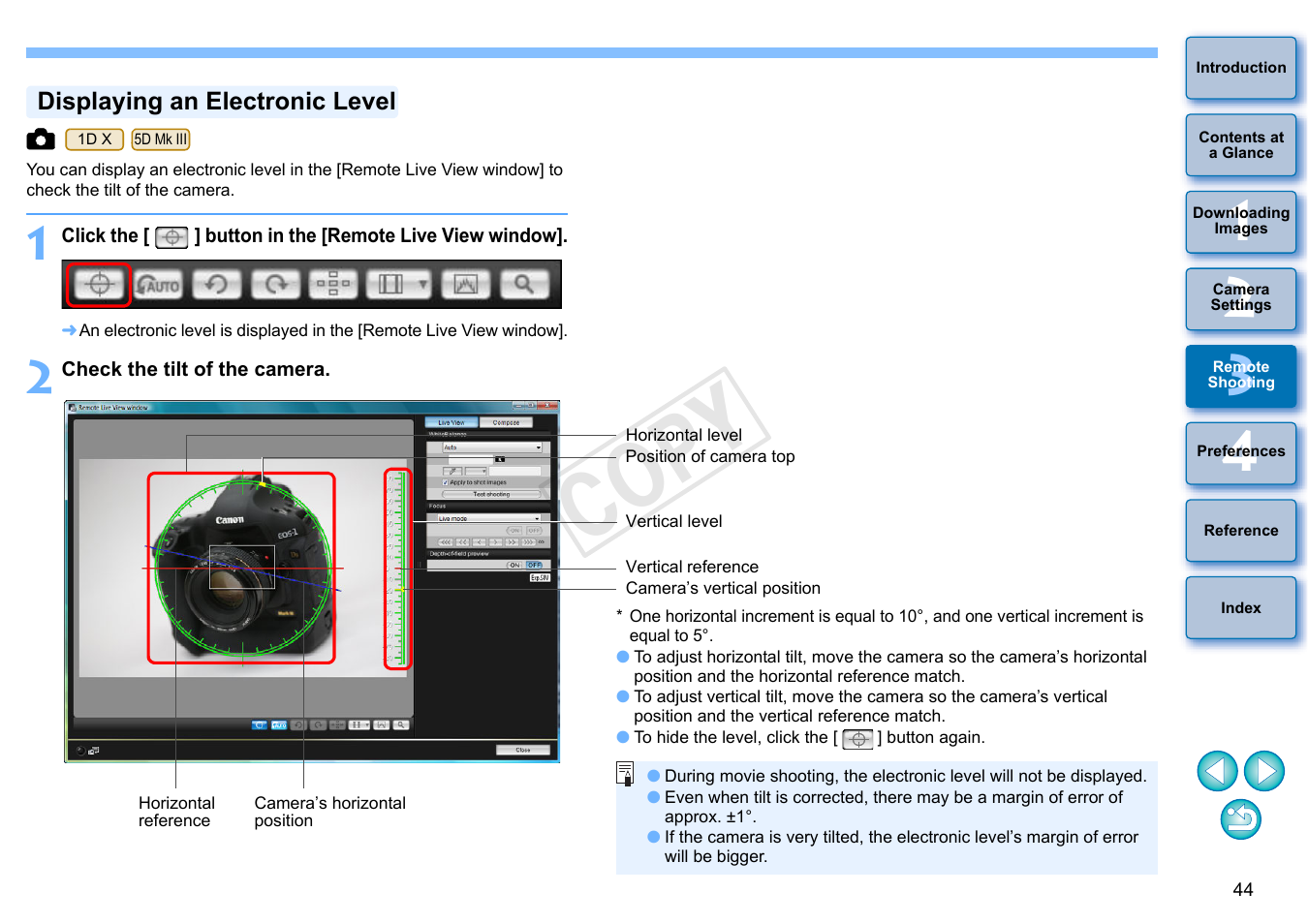The image size is (1308, 924).
Task: Open the Remote Shooting chapter
Action: pyautogui.click(x=1240, y=376)
